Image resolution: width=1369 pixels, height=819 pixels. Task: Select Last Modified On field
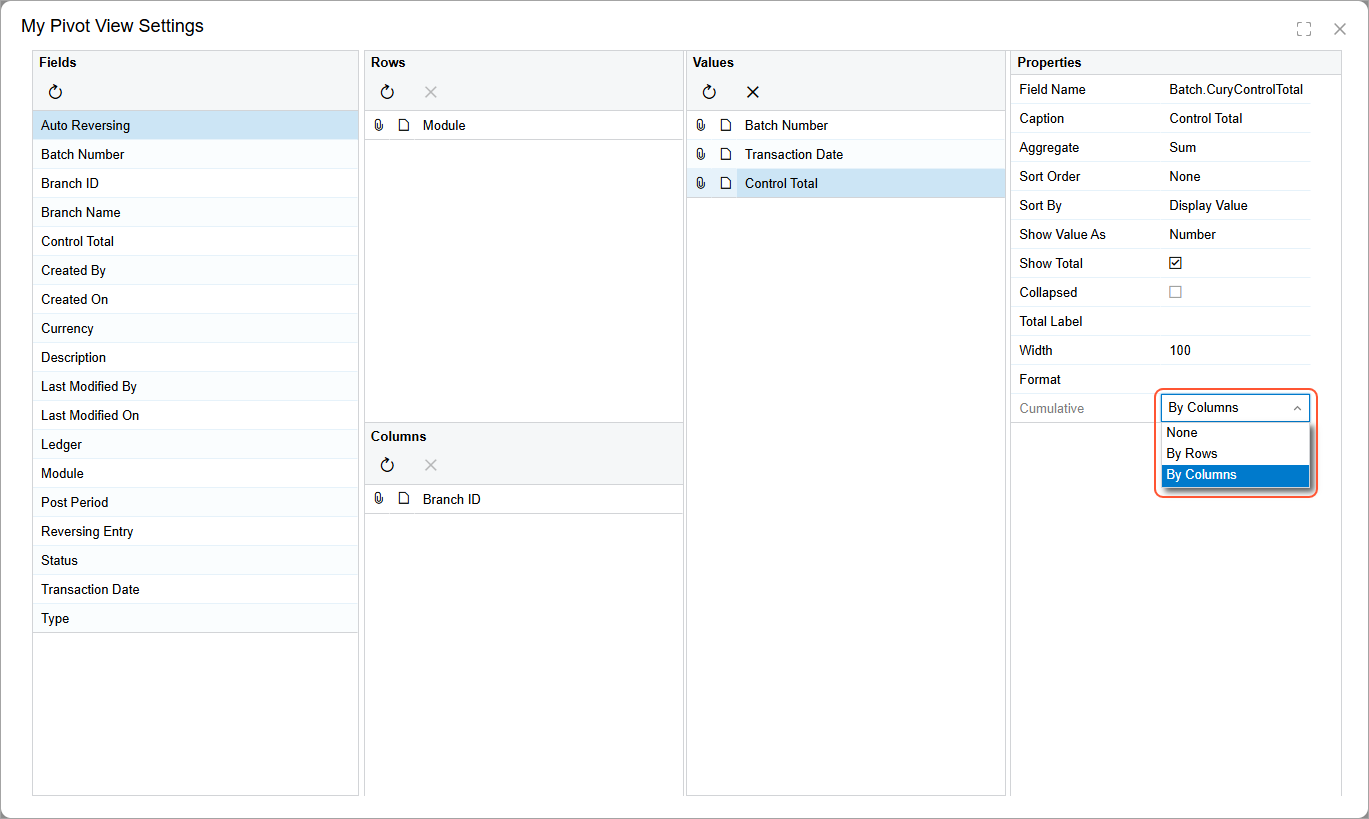pos(195,415)
